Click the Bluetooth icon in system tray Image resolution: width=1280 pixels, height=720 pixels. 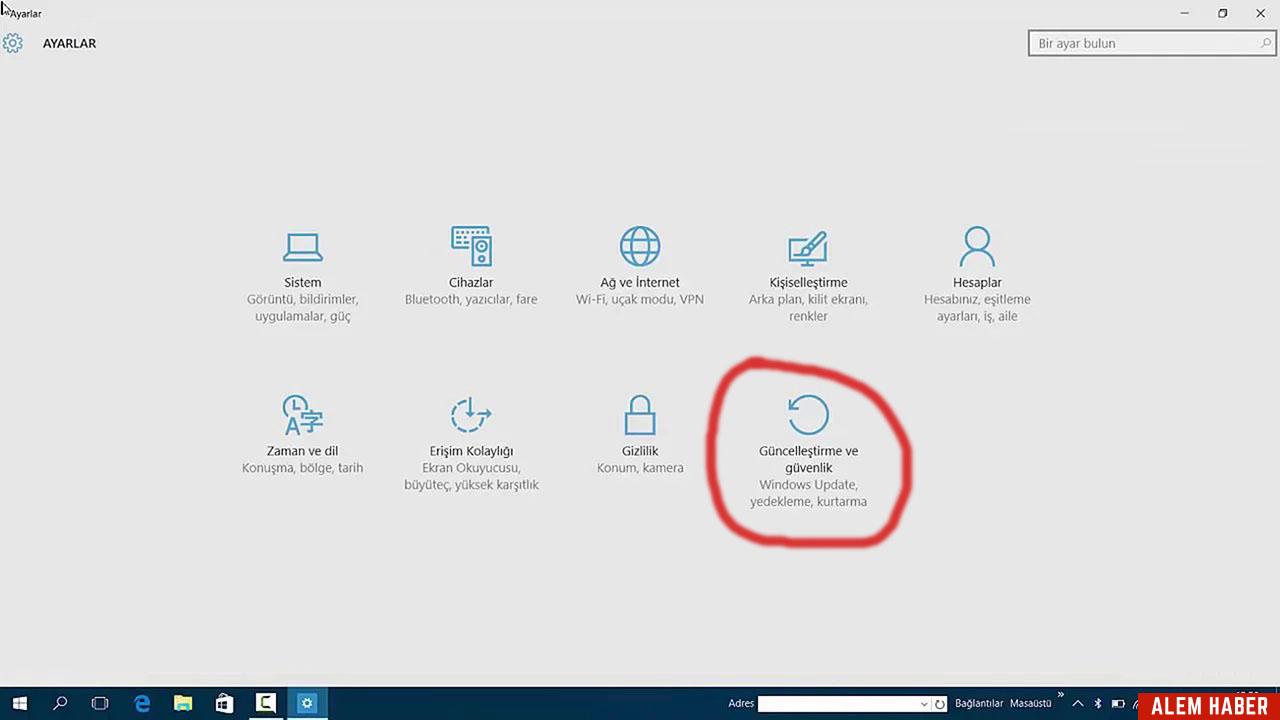coord(1097,703)
